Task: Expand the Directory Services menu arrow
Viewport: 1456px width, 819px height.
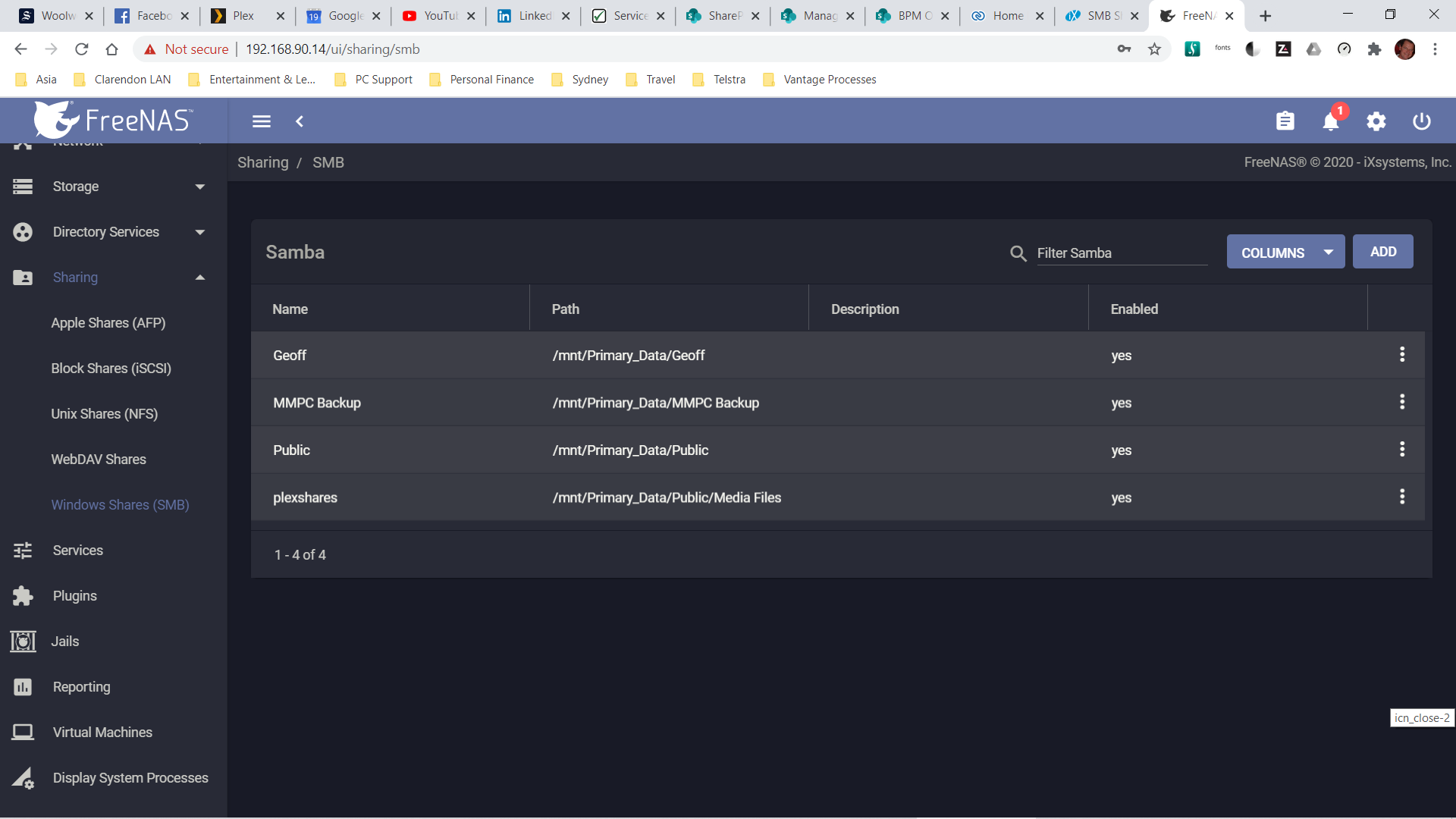Action: 200,232
